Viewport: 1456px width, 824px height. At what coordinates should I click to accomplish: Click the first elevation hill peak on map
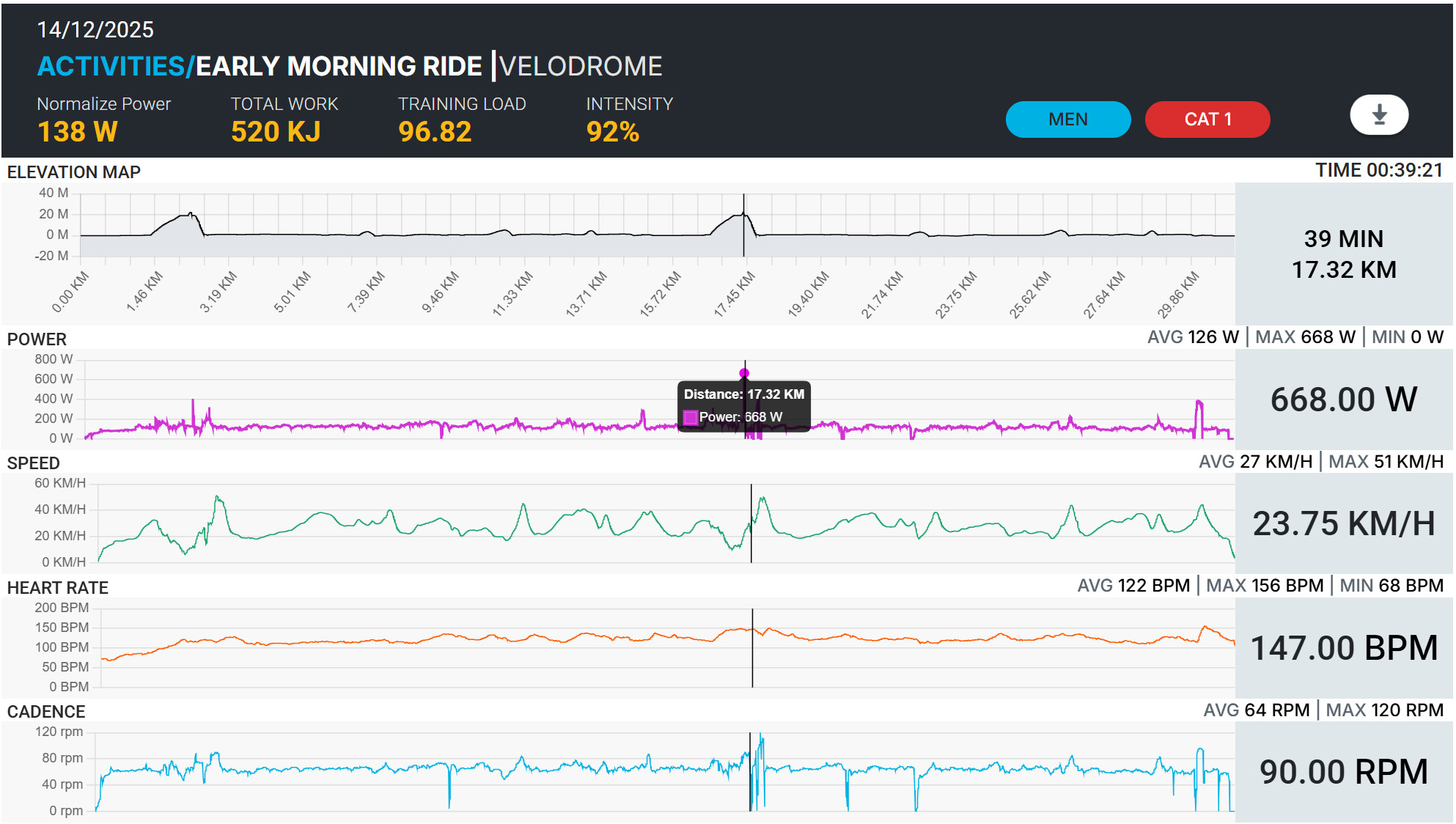190,213
